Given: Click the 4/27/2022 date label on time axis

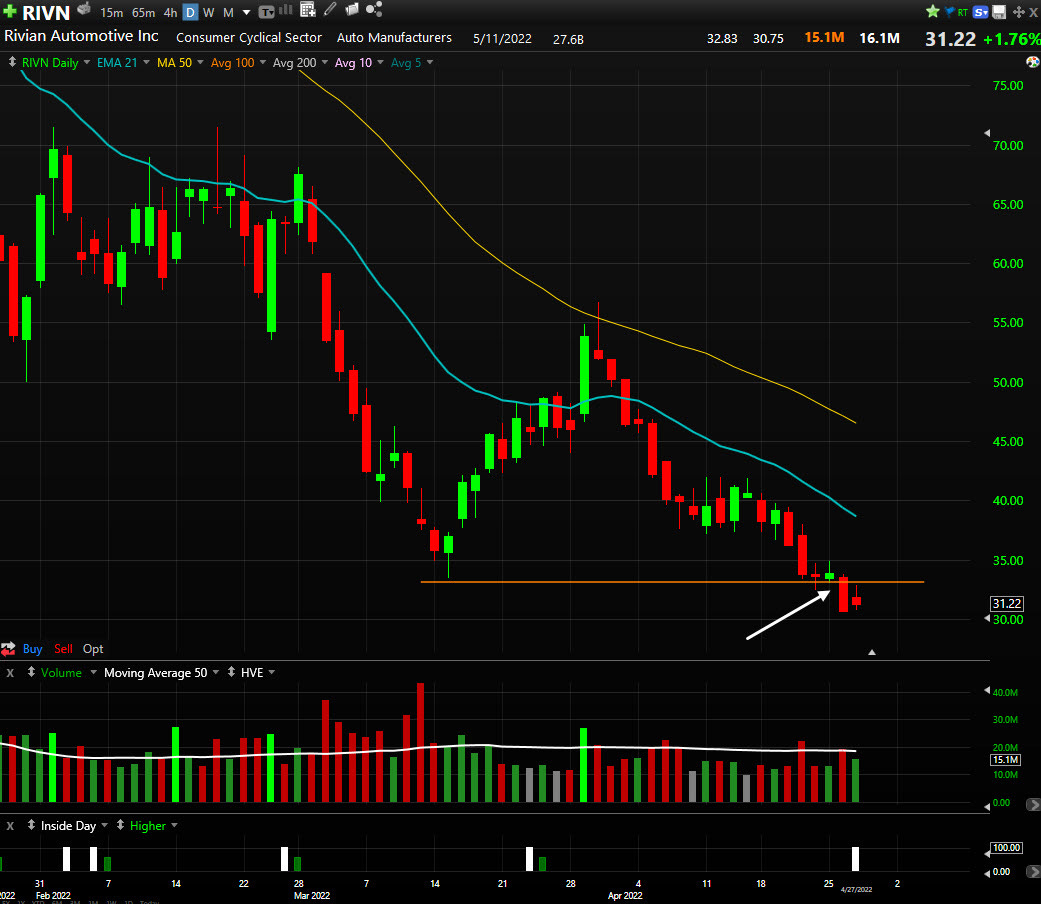Looking at the screenshot, I should pyautogui.click(x=856, y=889).
